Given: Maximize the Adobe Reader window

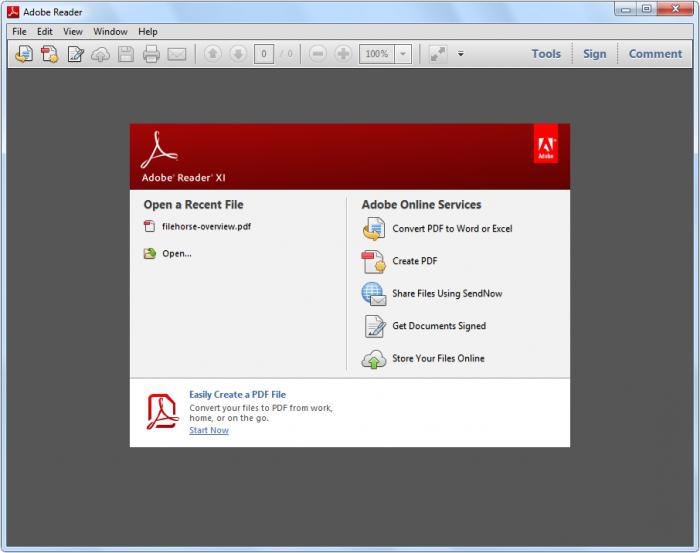Looking at the screenshot, I should (x=646, y=9).
